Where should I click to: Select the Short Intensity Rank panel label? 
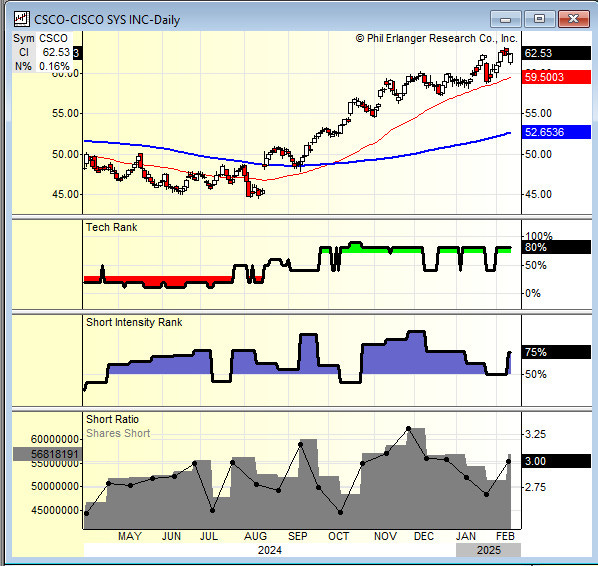click(134, 322)
